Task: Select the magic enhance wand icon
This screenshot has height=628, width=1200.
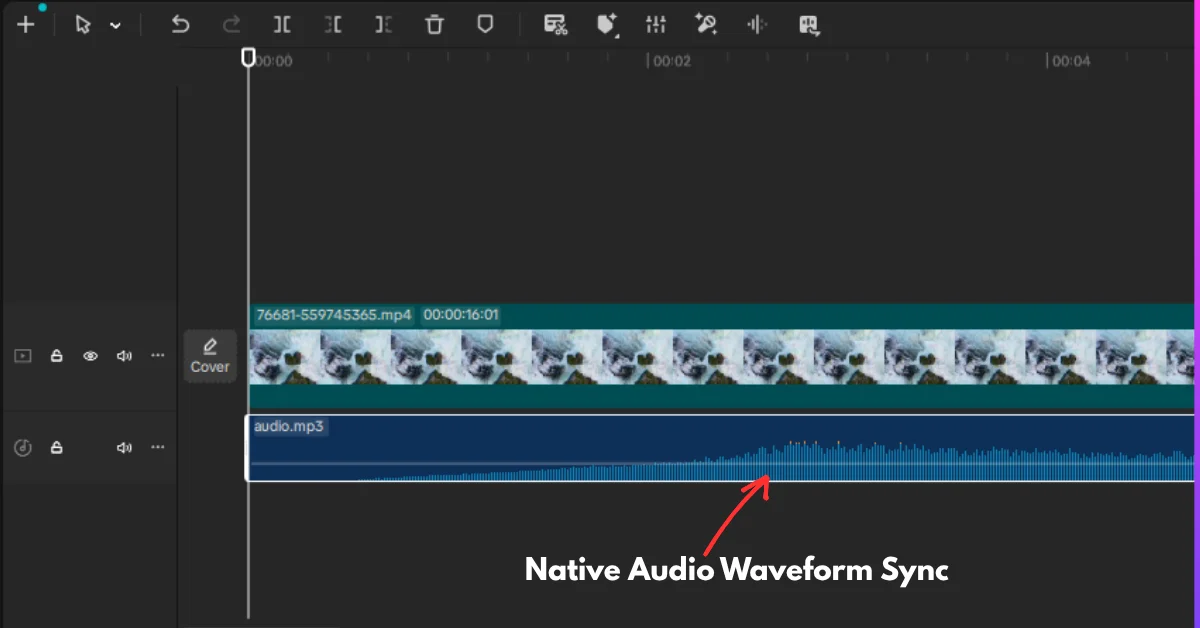Action: [x=707, y=24]
